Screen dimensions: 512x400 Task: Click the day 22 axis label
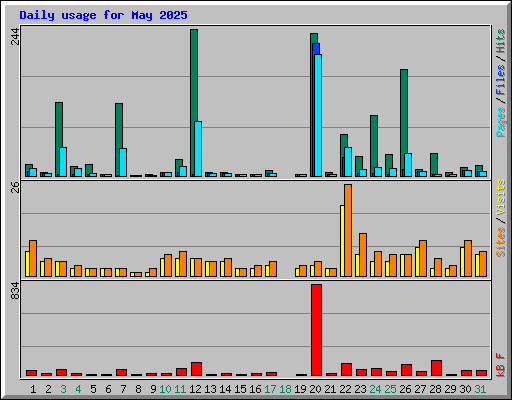[x=345, y=389]
